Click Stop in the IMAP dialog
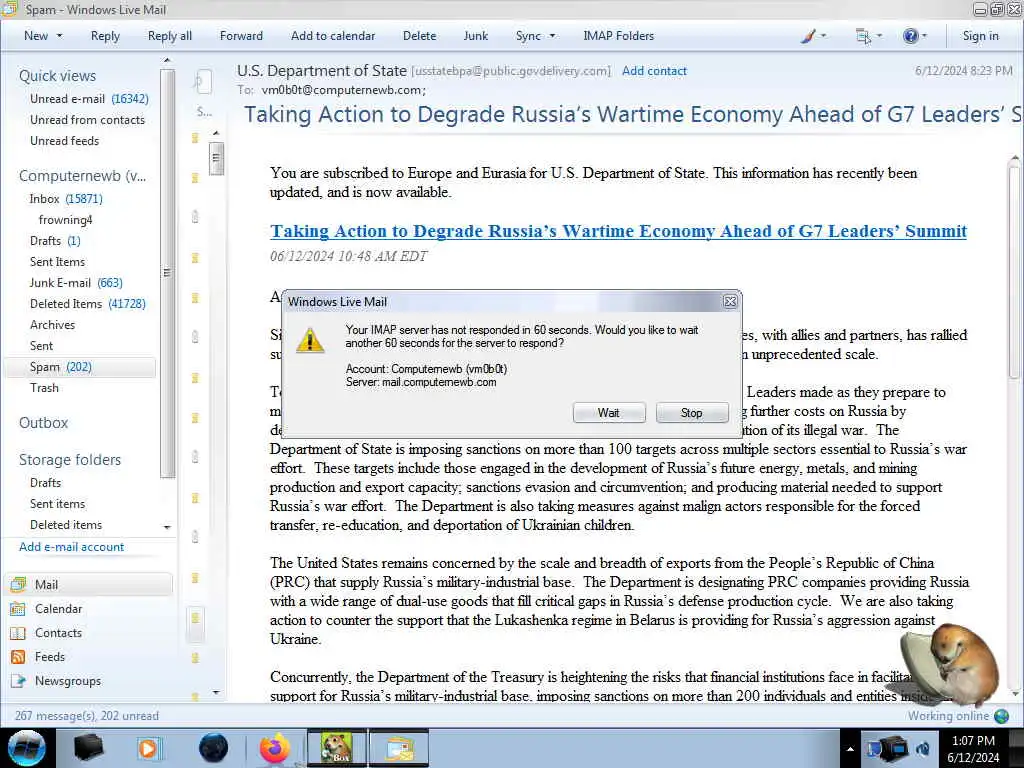1024x768 pixels. coord(692,413)
